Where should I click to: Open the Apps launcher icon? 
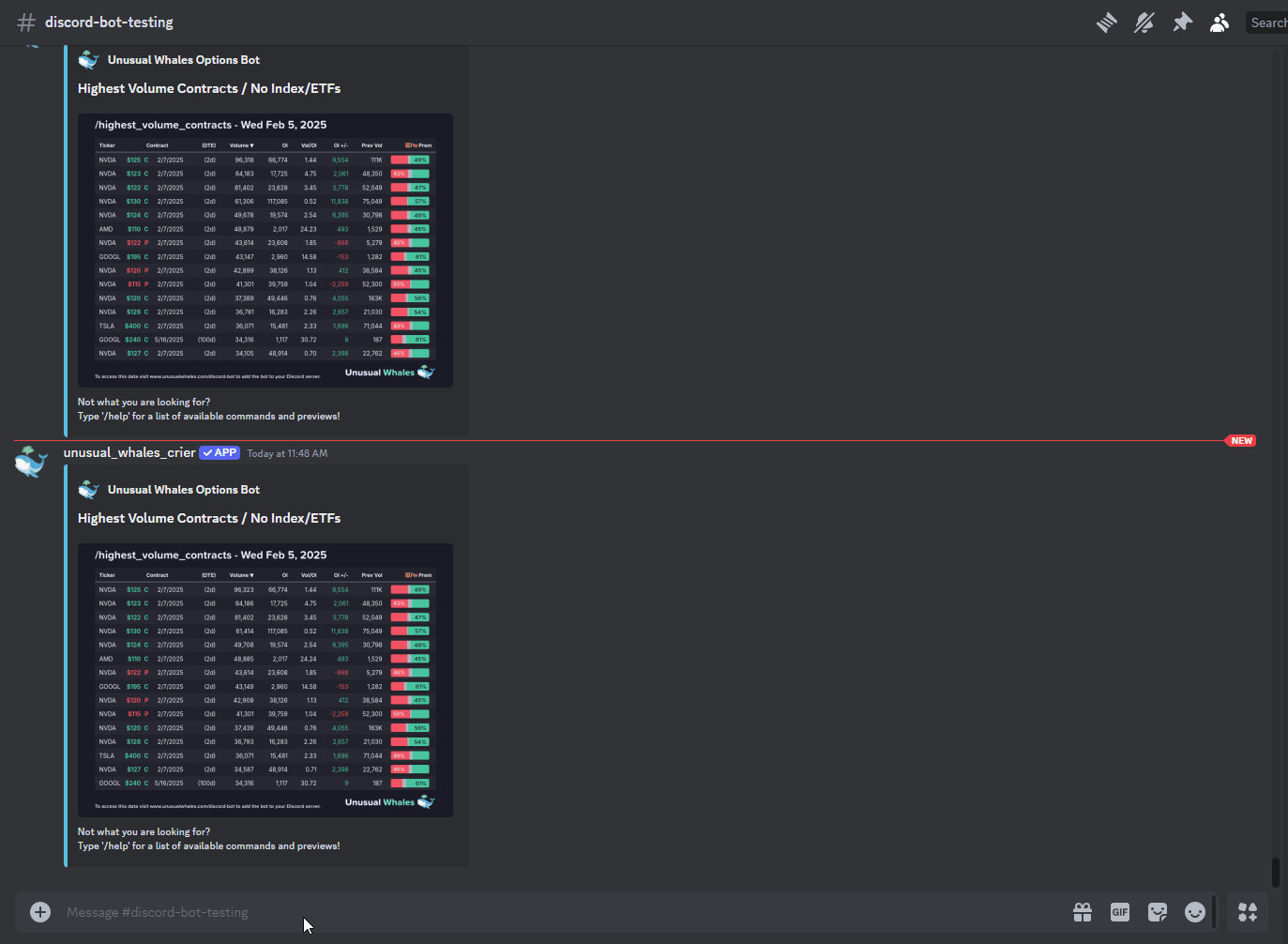(1248, 912)
